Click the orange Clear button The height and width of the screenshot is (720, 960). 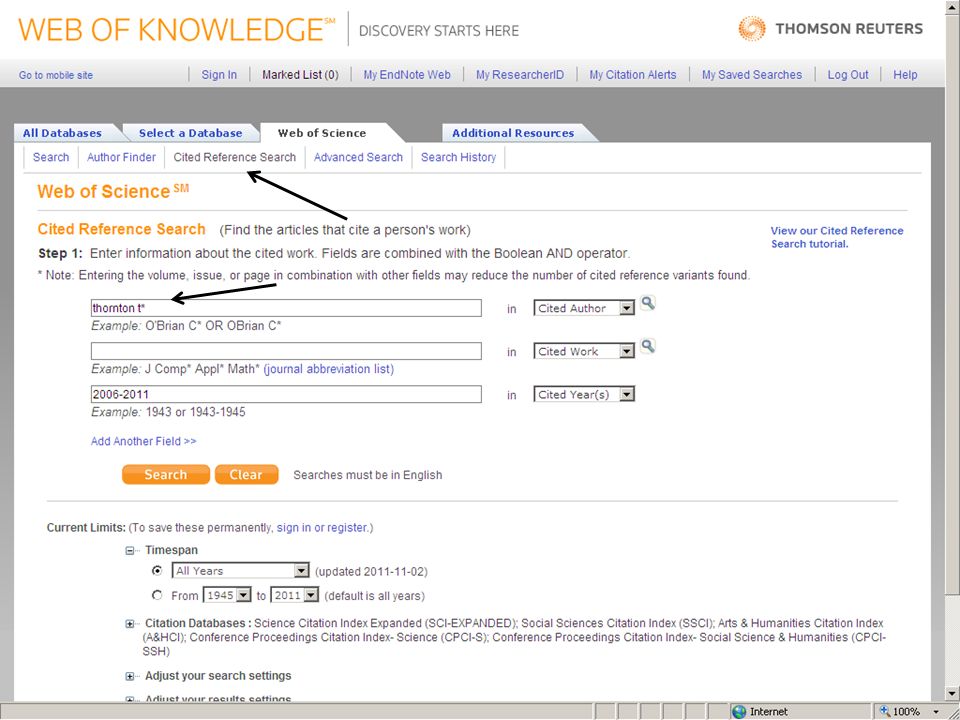pos(246,474)
